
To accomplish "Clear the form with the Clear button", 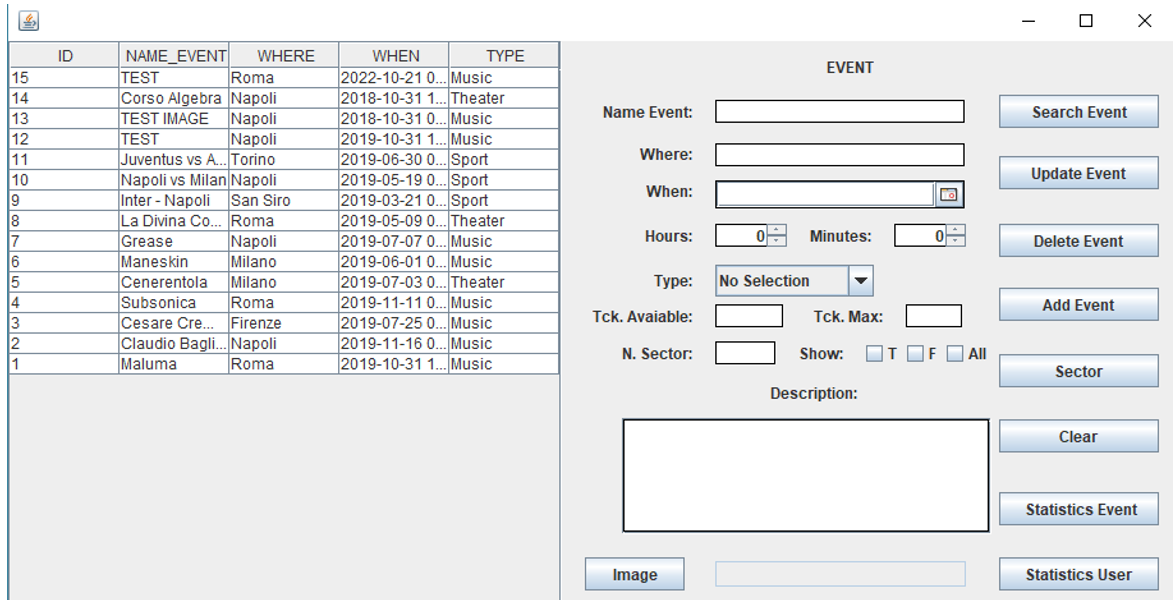I will coord(1077,436).
